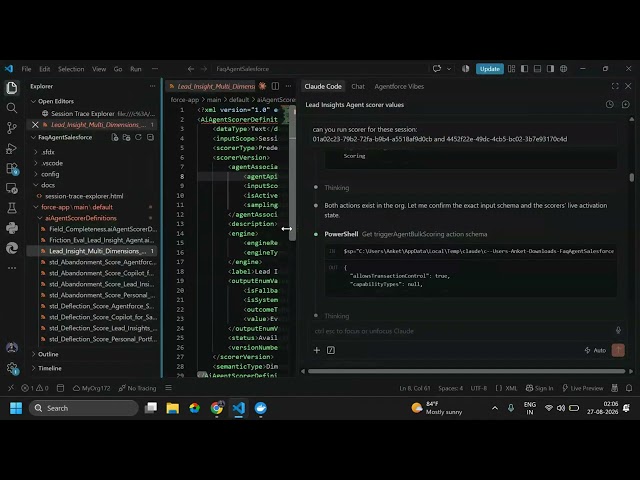The width and height of the screenshot is (640, 480).
Task: Open Windows Start menu
Action: [x=16, y=408]
